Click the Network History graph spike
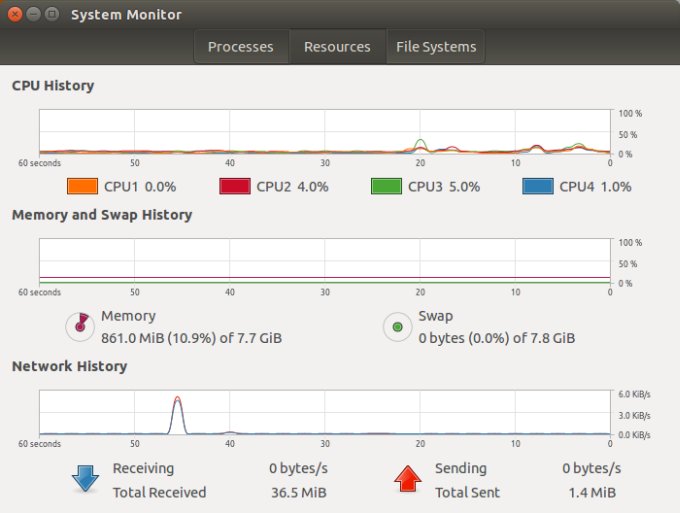 coord(178,408)
